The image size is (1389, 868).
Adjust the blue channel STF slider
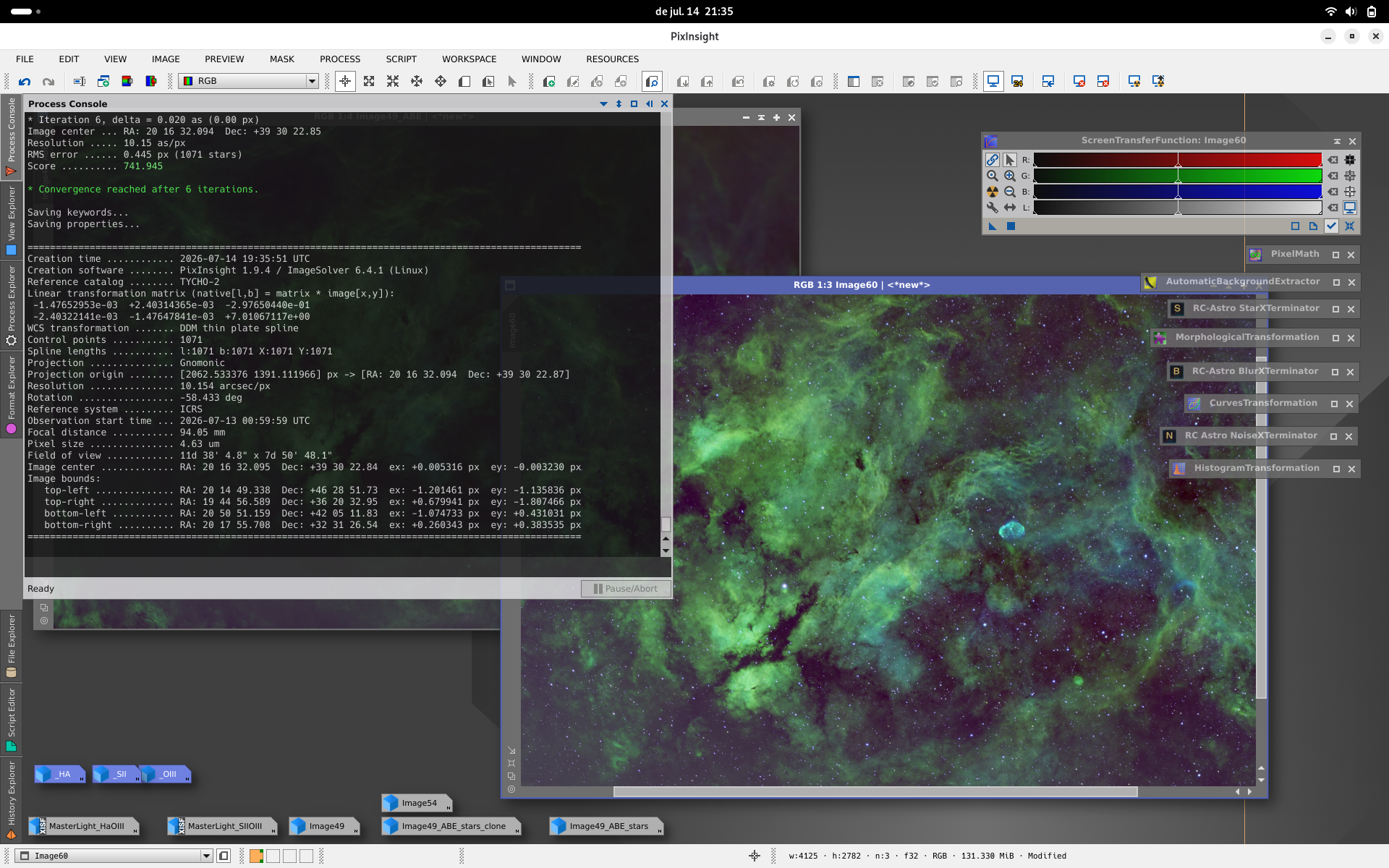[1178, 192]
